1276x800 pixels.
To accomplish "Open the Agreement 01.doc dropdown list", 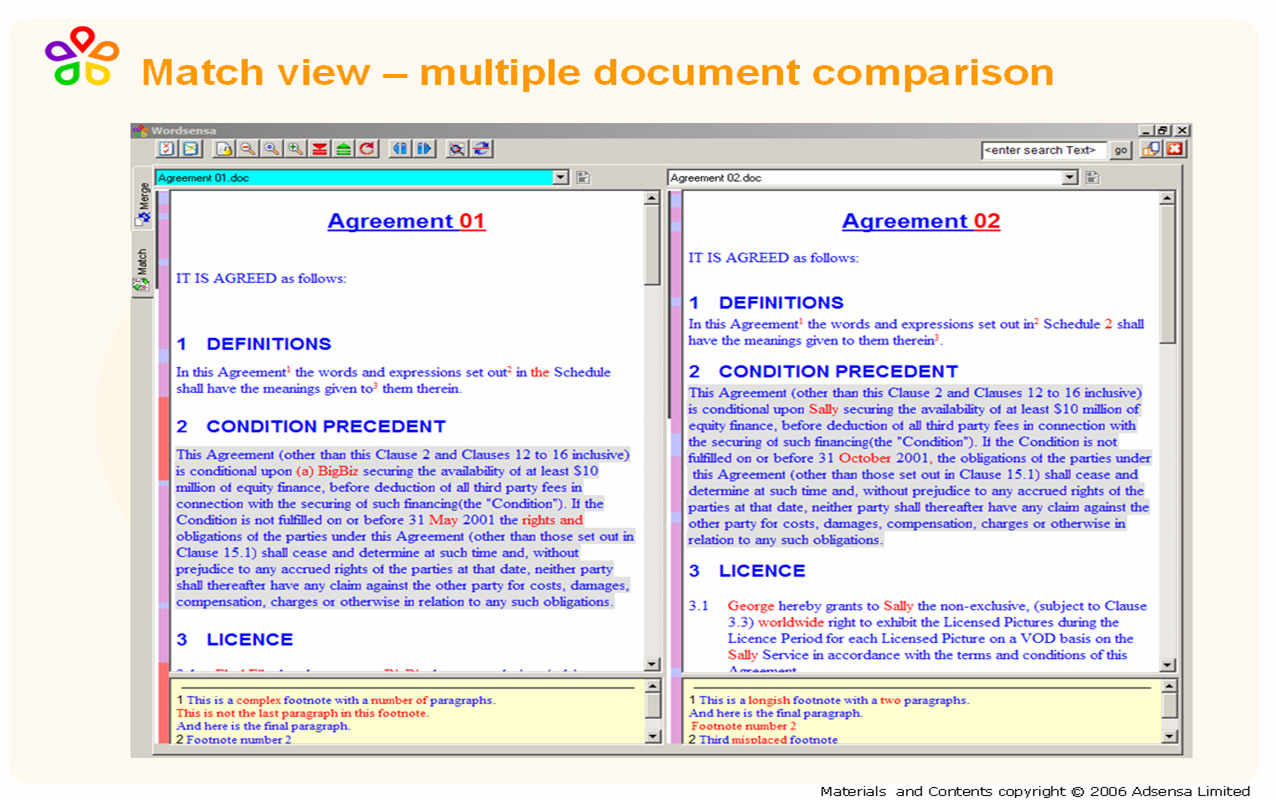I will coord(560,178).
